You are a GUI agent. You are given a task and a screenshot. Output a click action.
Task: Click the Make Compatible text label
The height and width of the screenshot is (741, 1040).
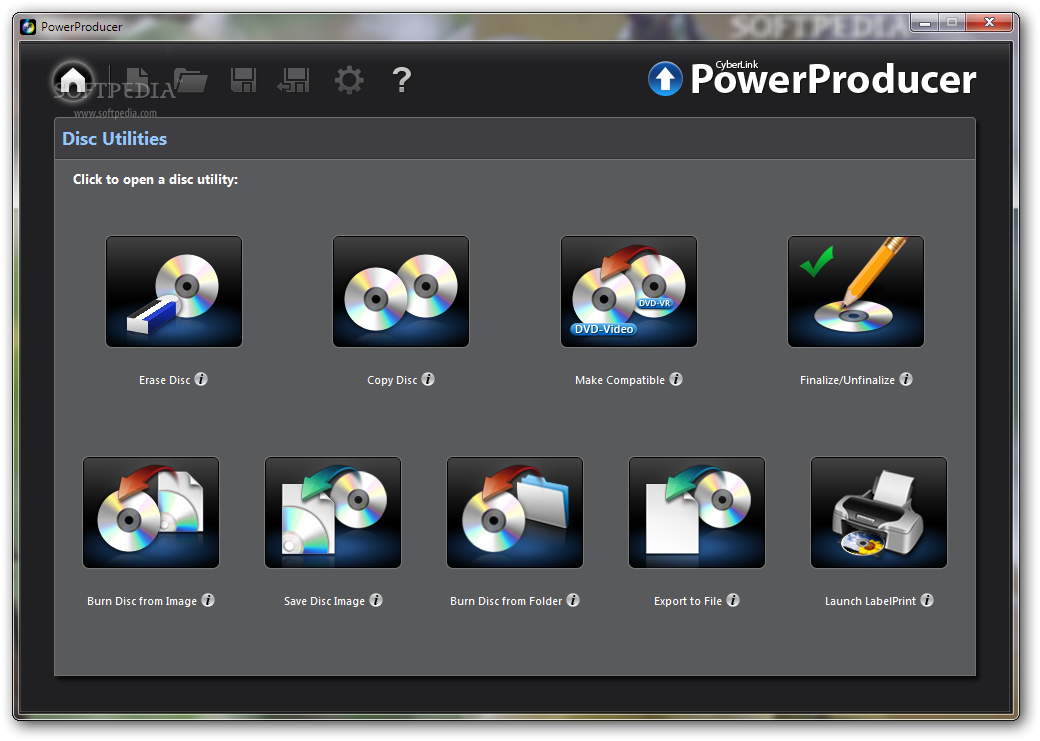619,380
